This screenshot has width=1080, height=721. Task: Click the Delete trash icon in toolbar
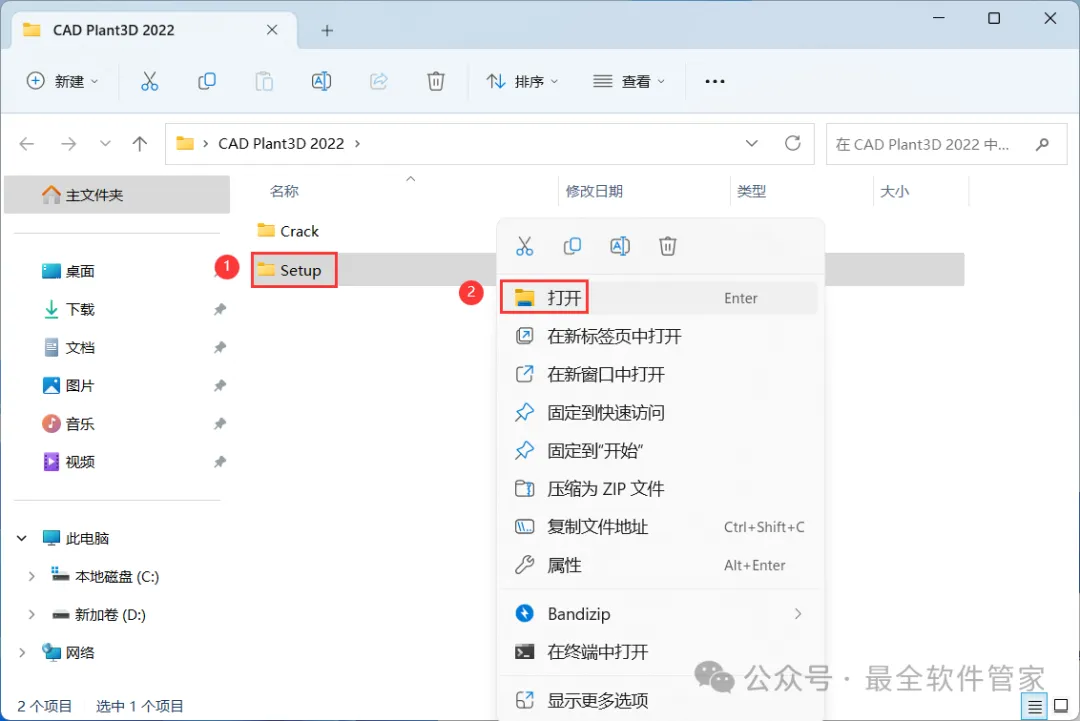[x=435, y=81]
